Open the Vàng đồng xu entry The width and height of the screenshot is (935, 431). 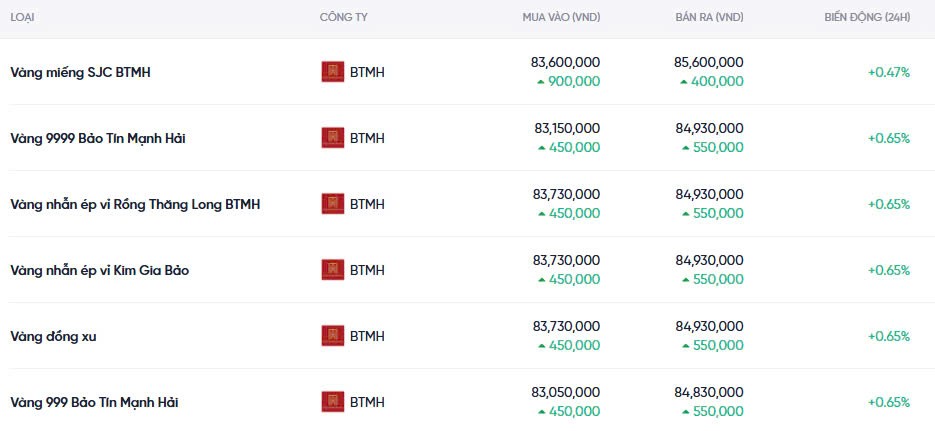click(x=53, y=336)
